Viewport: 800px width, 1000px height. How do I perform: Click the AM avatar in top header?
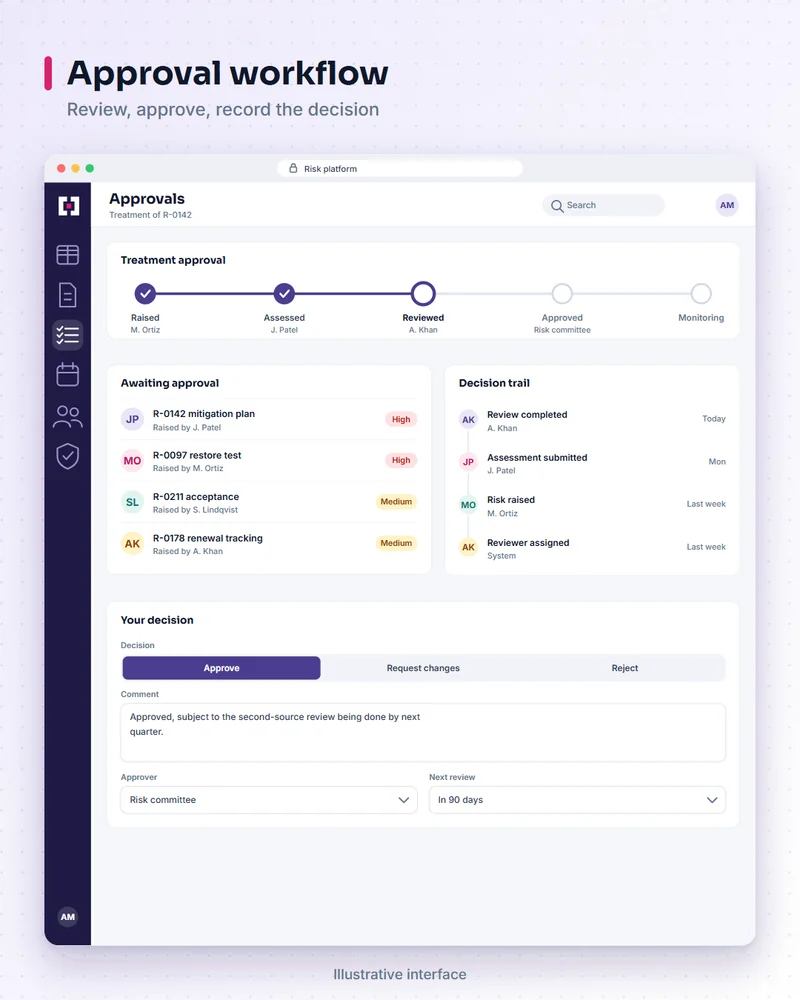[x=727, y=205]
